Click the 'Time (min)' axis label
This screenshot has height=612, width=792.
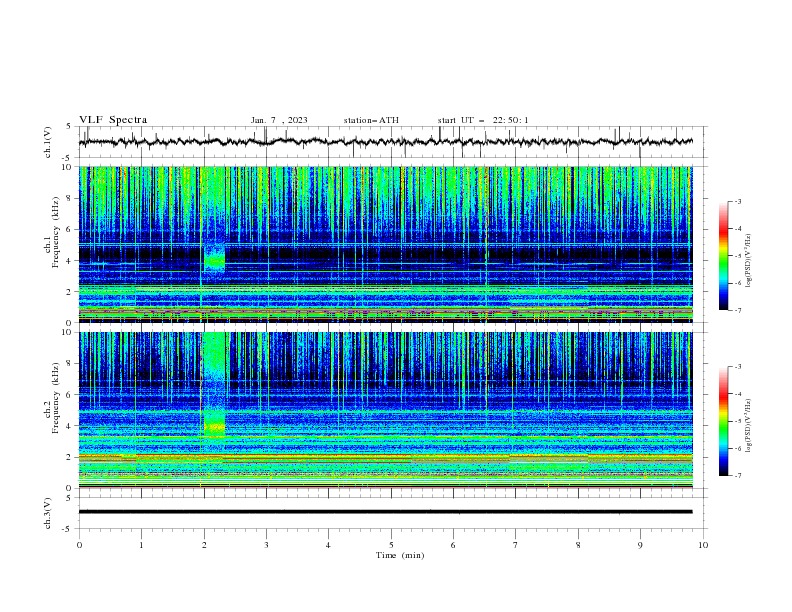click(400, 555)
